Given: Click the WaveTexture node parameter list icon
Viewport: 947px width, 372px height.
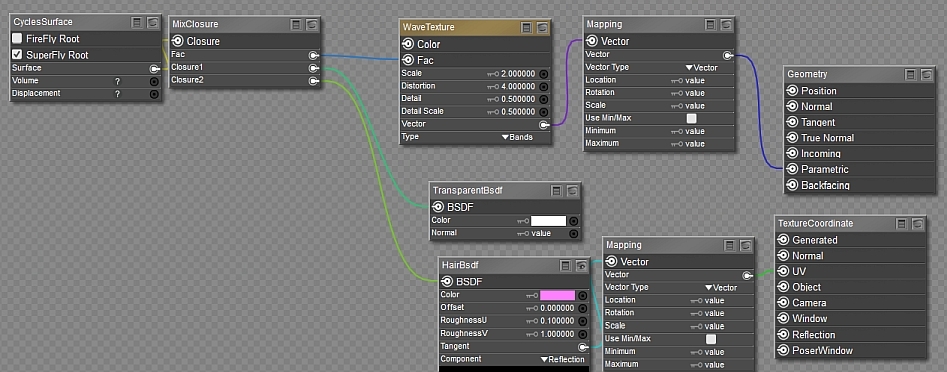Looking at the screenshot, I should 527,27.
